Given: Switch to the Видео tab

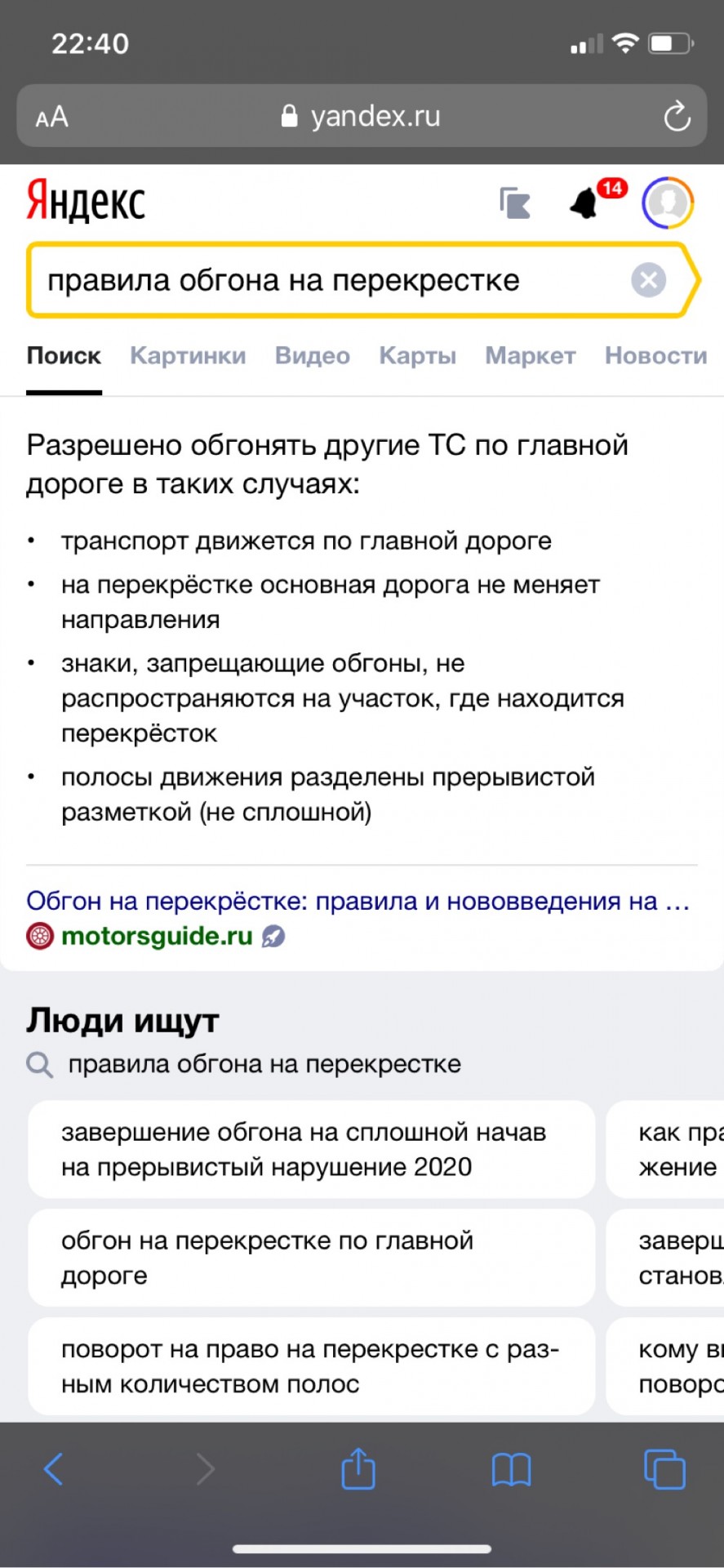Looking at the screenshot, I should pyautogui.click(x=313, y=356).
